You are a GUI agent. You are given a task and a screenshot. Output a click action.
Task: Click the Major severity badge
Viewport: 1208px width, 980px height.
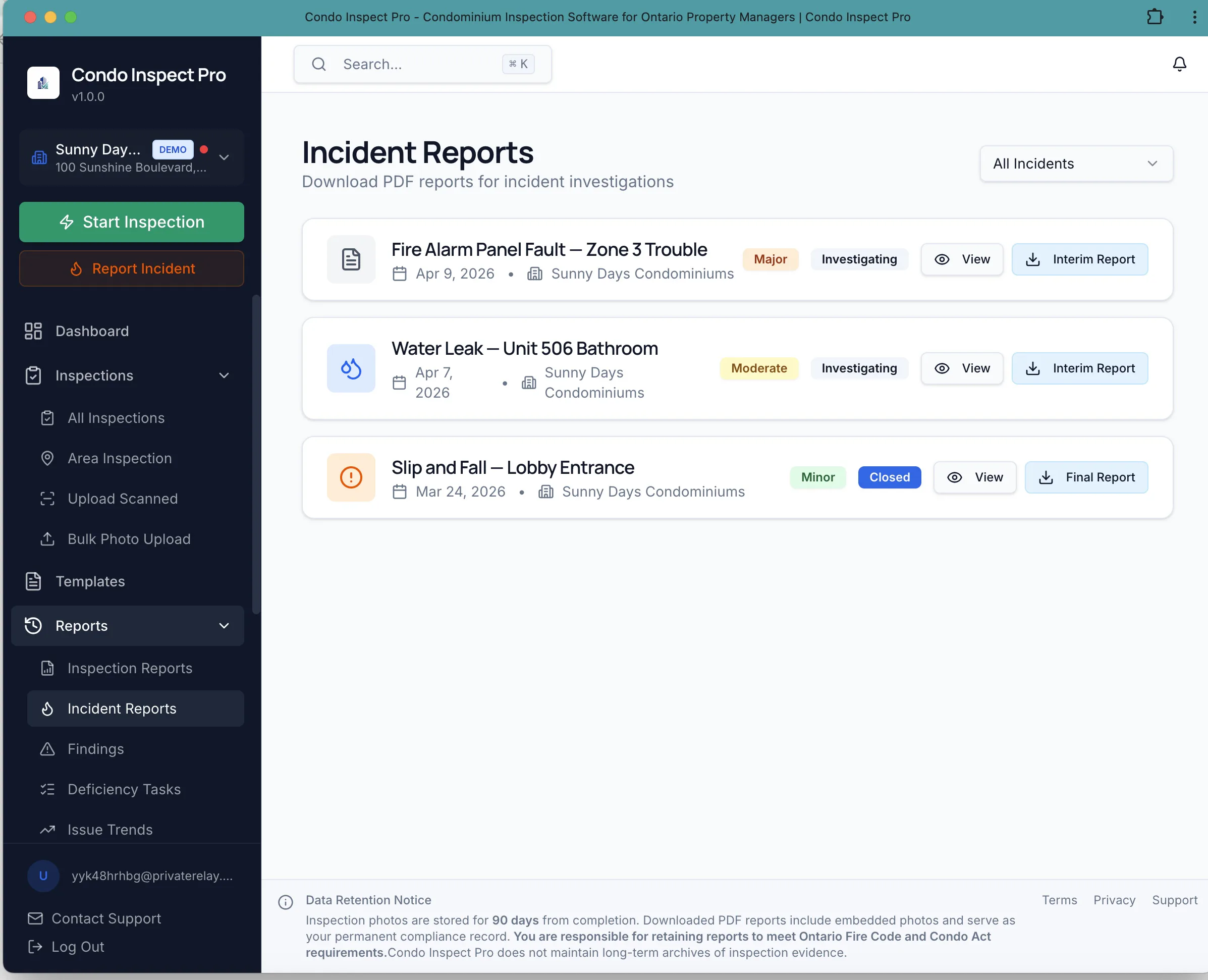click(771, 260)
